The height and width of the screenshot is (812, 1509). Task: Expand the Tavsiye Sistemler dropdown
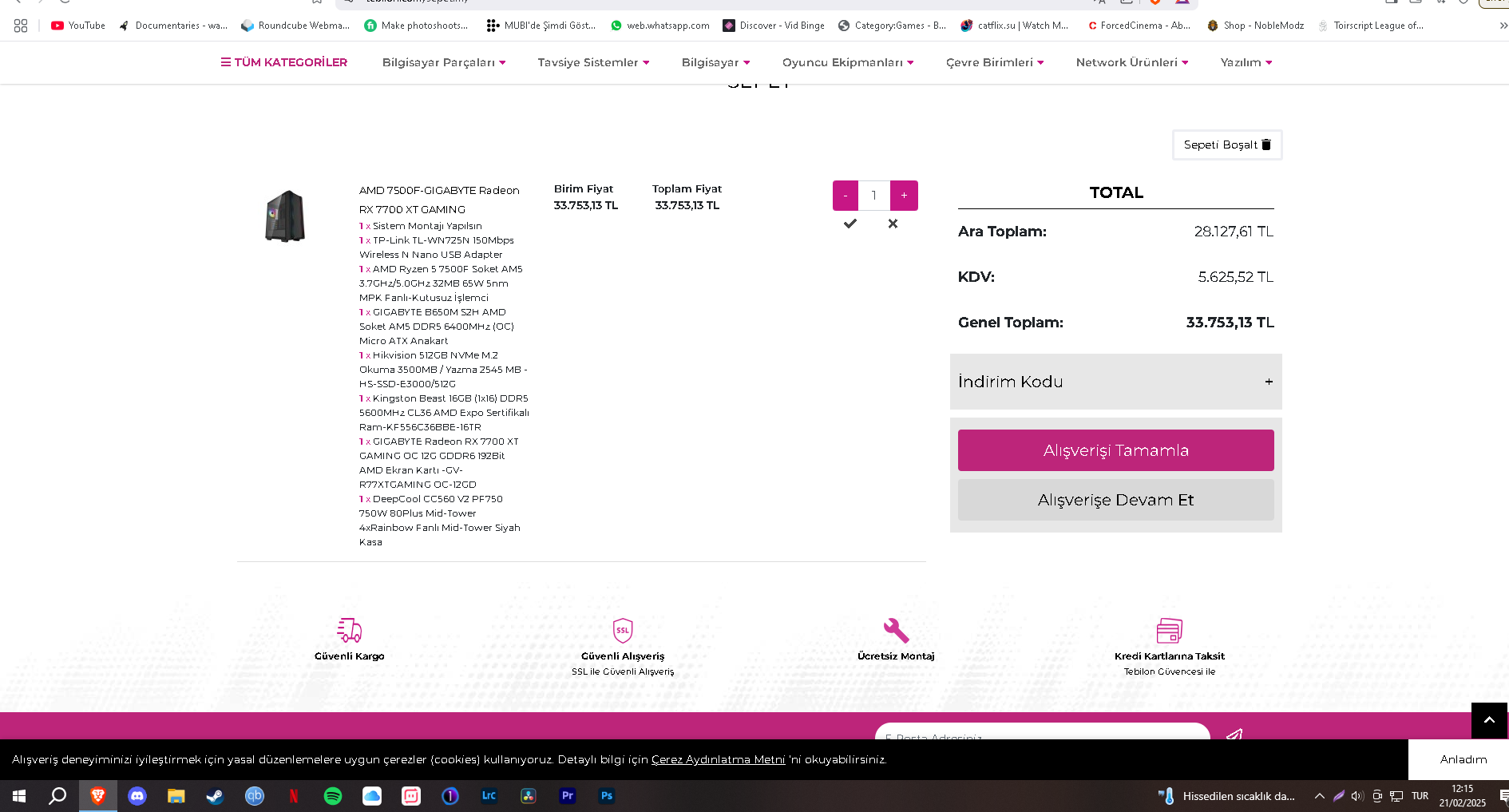pos(593,62)
